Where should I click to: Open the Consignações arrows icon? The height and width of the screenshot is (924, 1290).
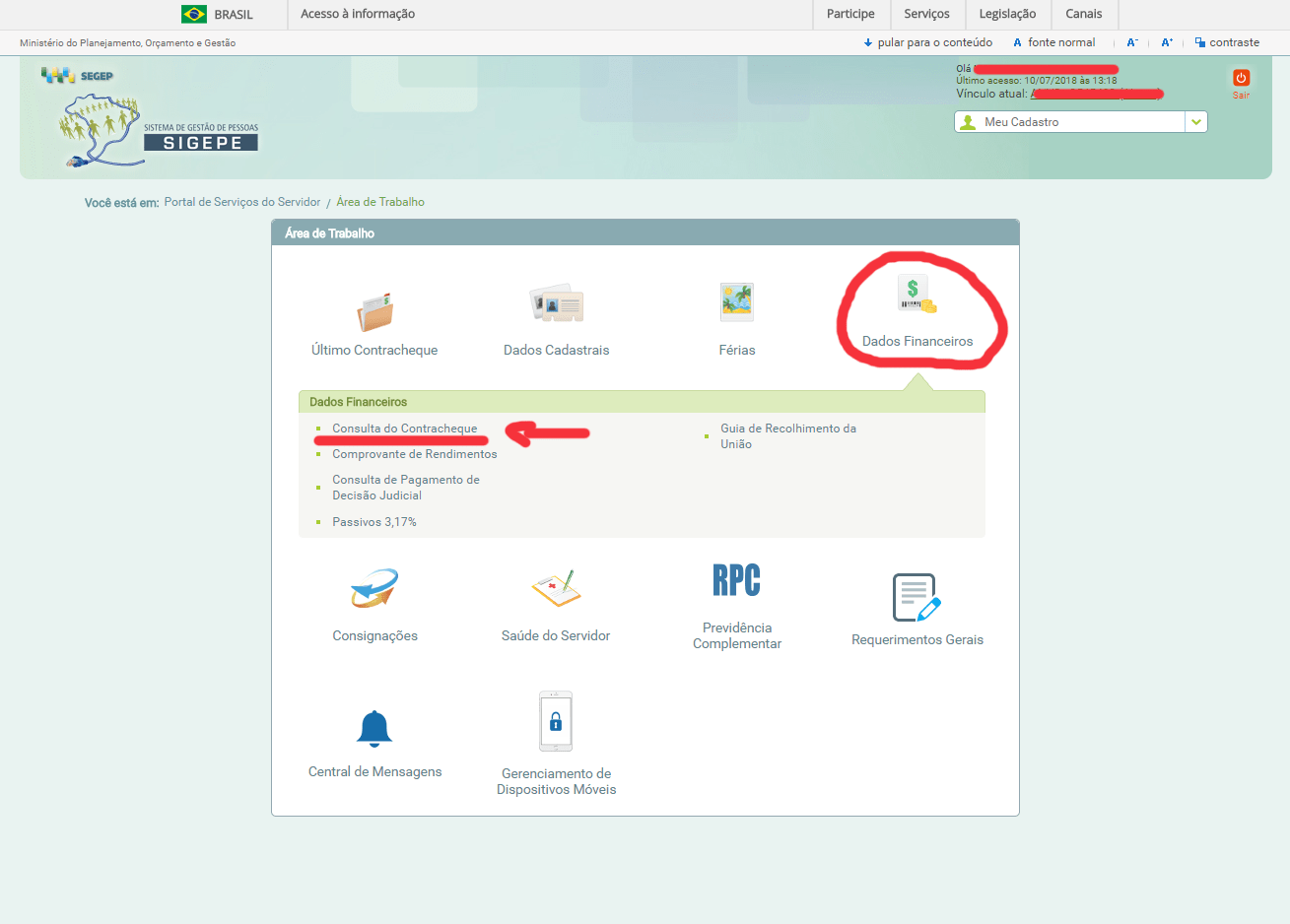click(x=374, y=588)
